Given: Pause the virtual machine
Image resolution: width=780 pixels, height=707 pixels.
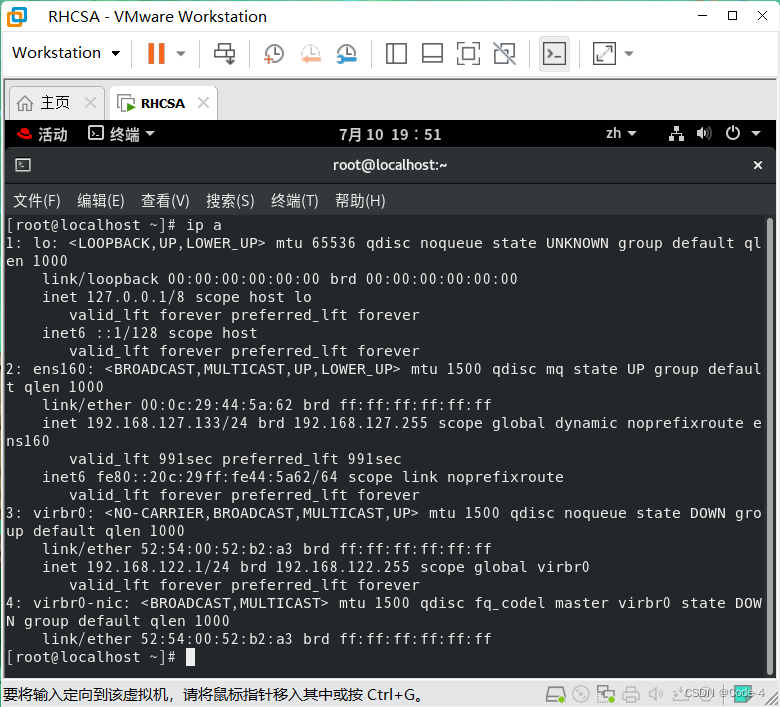Looking at the screenshot, I should coord(156,53).
